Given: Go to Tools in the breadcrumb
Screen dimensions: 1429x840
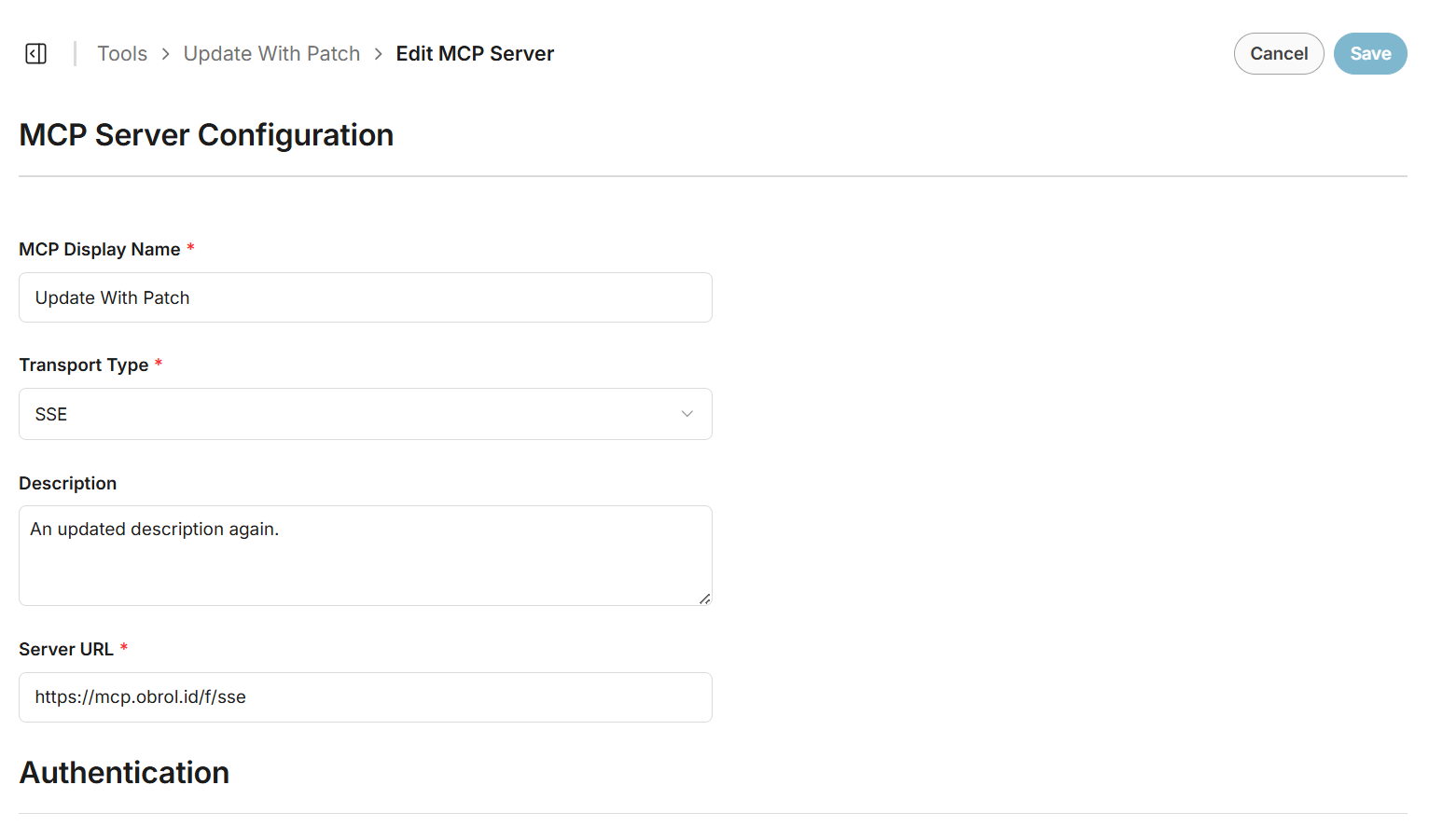Looking at the screenshot, I should (x=122, y=54).
